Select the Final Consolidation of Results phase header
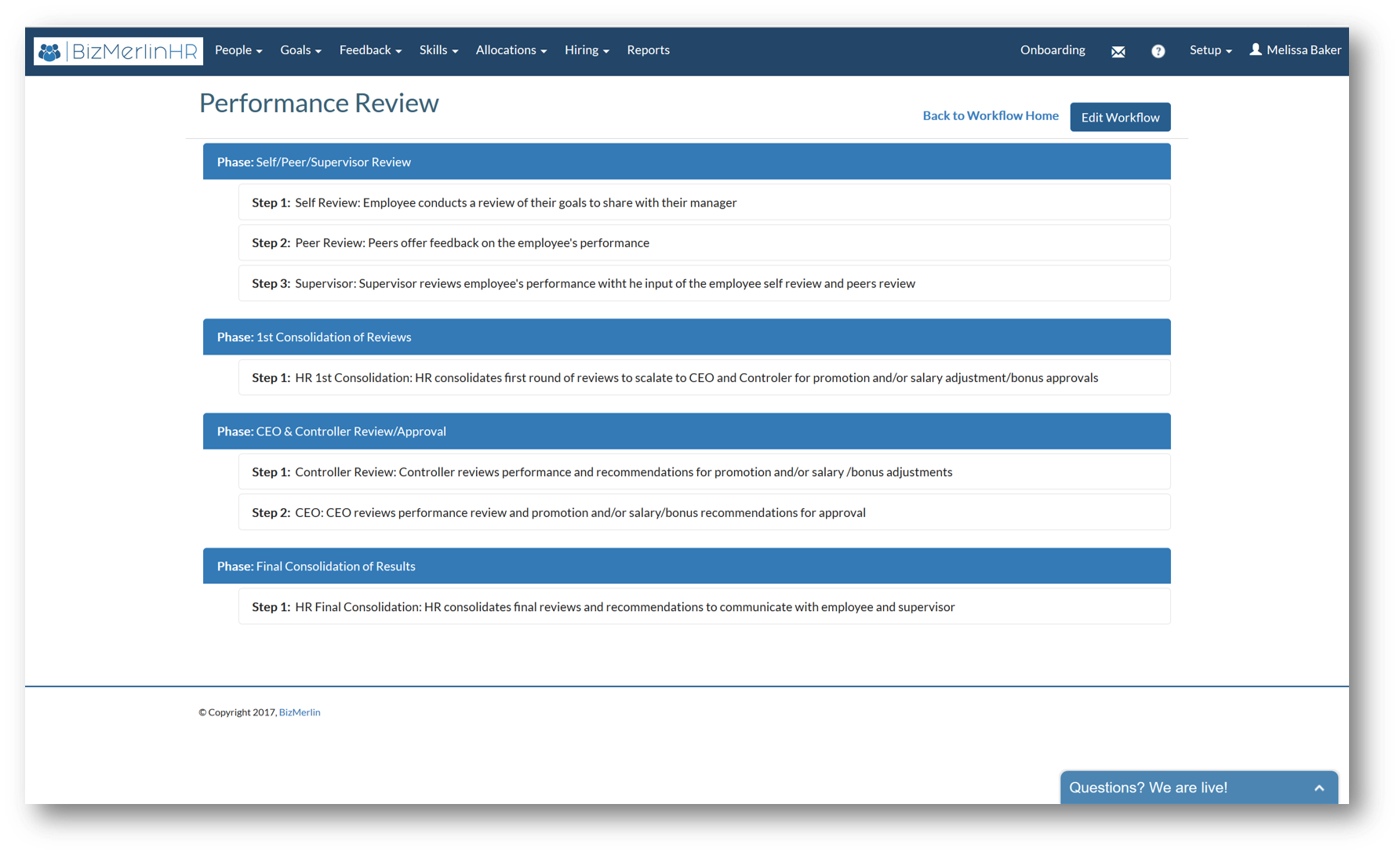The width and height of the screenshot is (1400, 855). [x=686, y=566]
